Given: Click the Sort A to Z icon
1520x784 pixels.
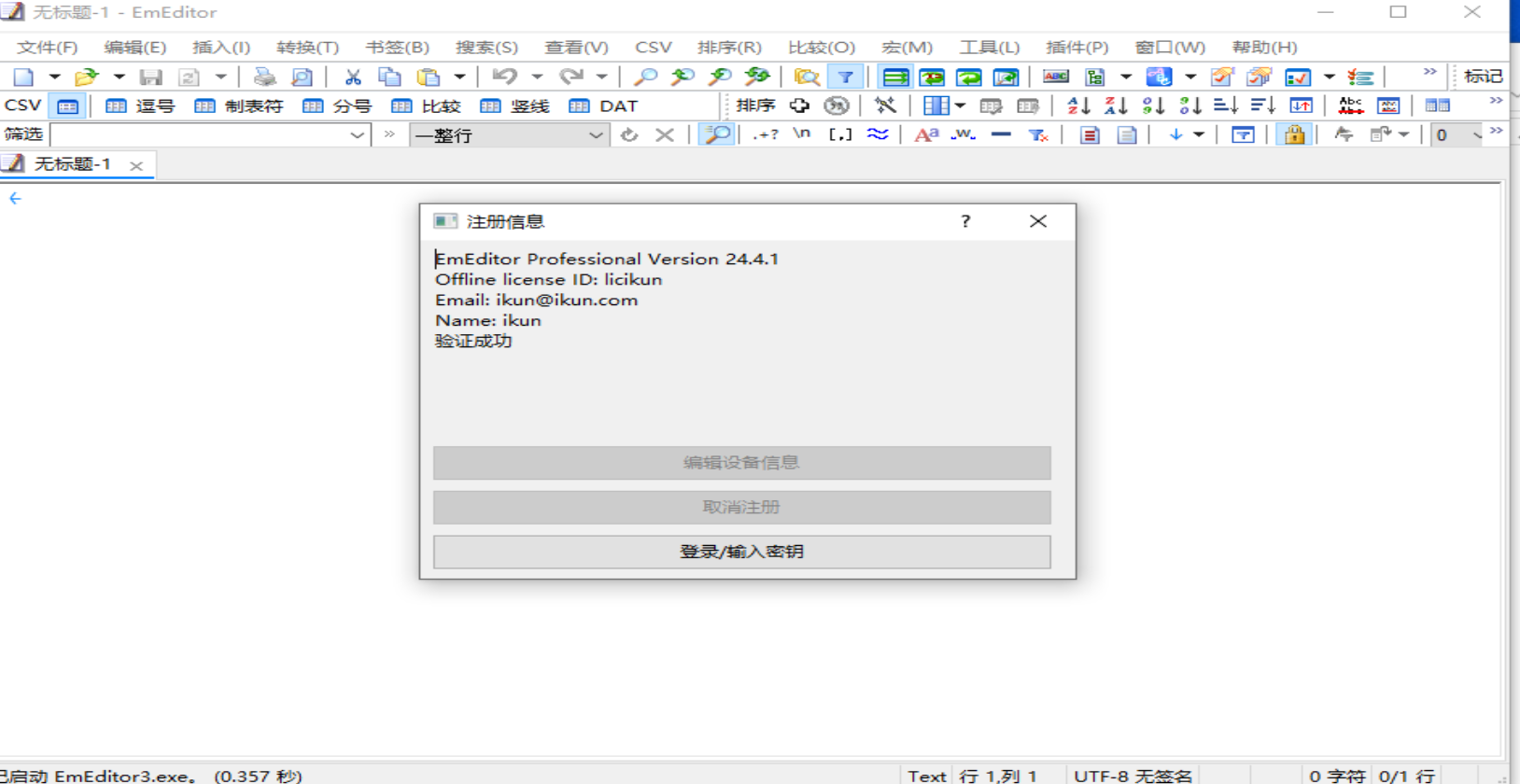Looking at the screenshot, I should [1078, 105].
